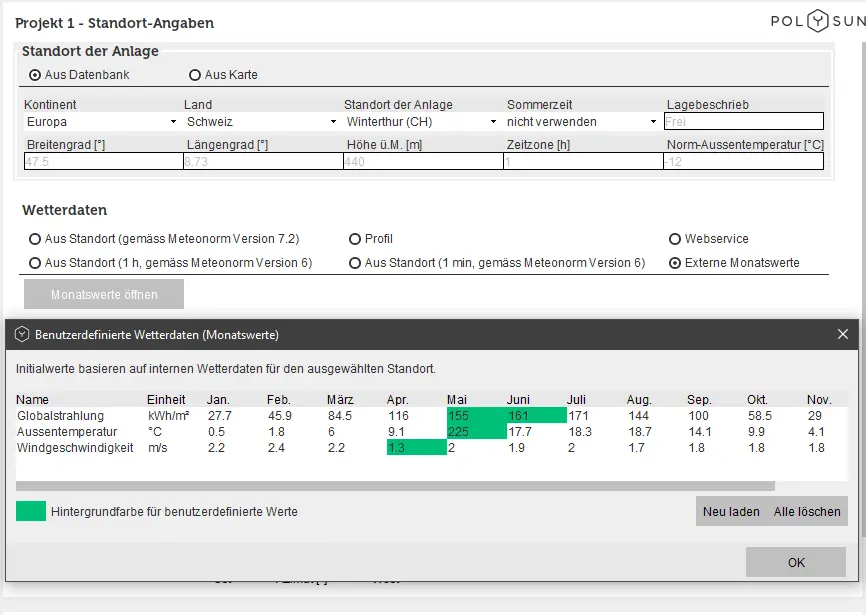Viewport: 866px width, 615px height.
Task: Click the Alle löschen button
Action: coord(807,512)
